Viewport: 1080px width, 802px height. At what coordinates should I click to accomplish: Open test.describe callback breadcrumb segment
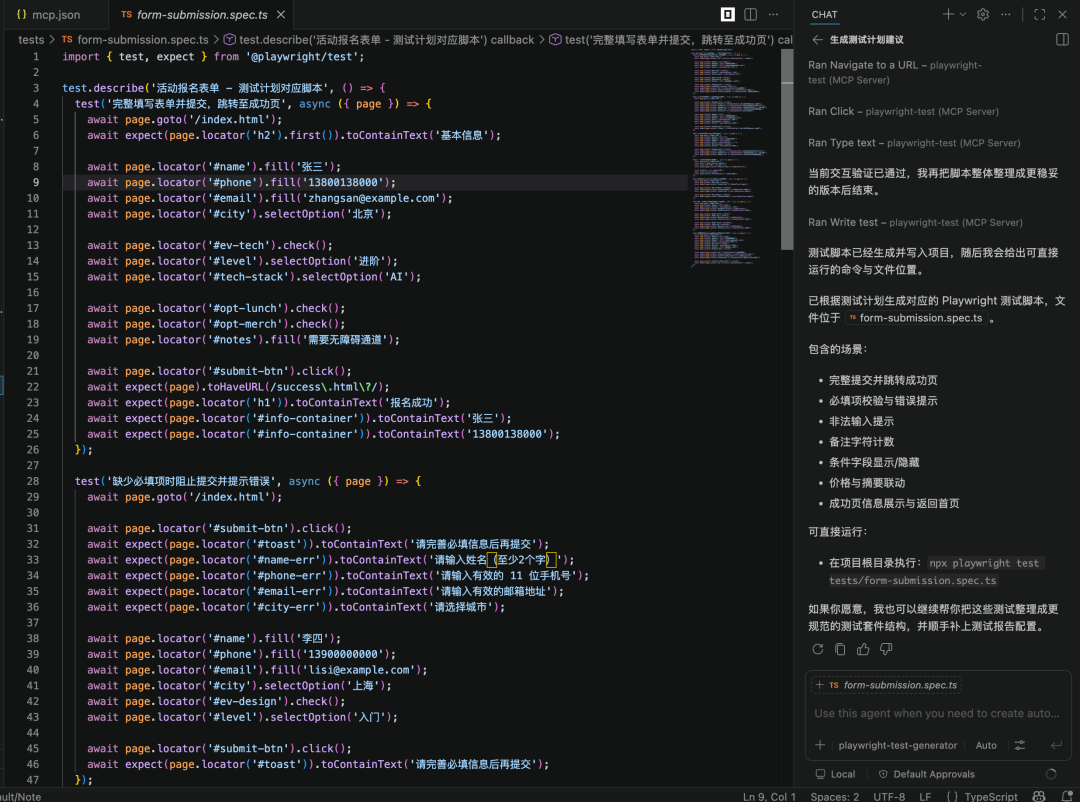[379, 40]
